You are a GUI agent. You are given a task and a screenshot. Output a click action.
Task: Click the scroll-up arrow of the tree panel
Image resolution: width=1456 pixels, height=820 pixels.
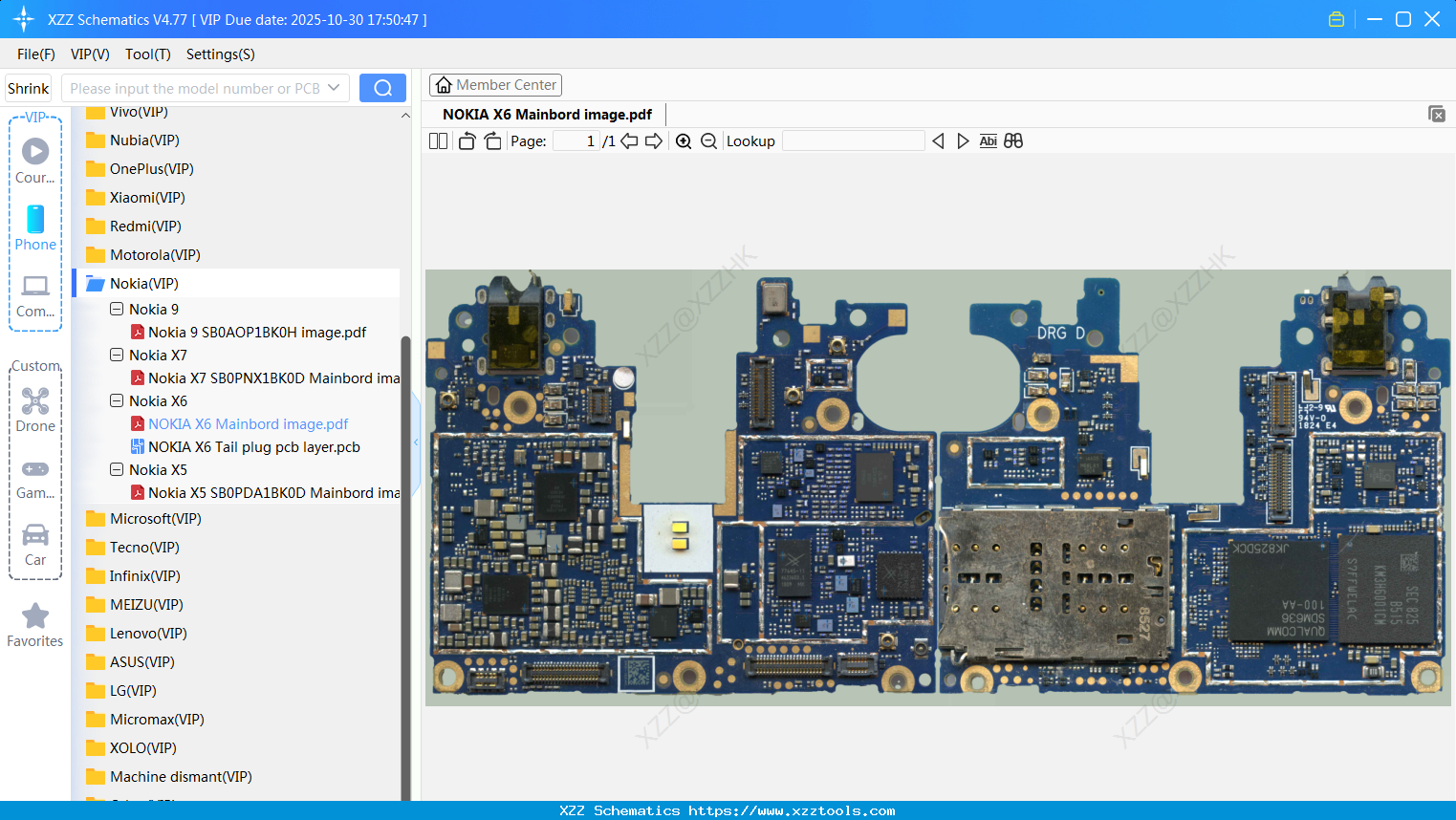pyautogui.click(x=405, y=115)
